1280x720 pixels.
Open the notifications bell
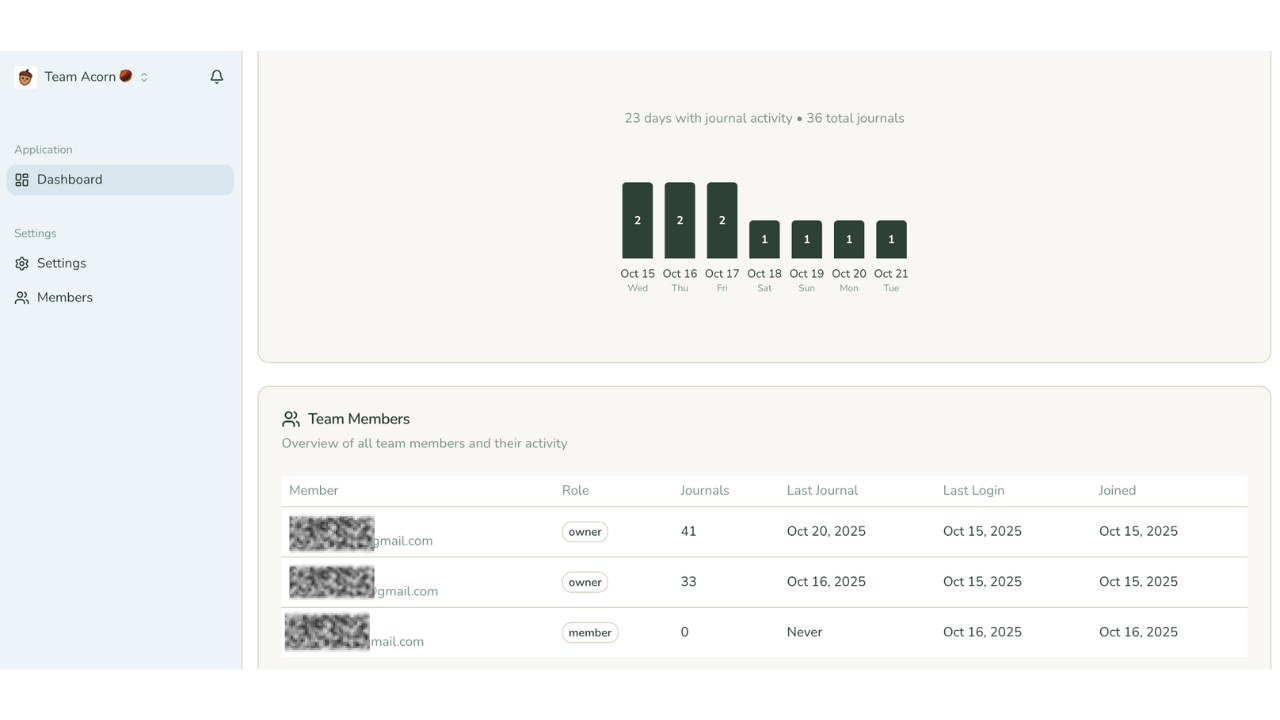click(216, 77)
